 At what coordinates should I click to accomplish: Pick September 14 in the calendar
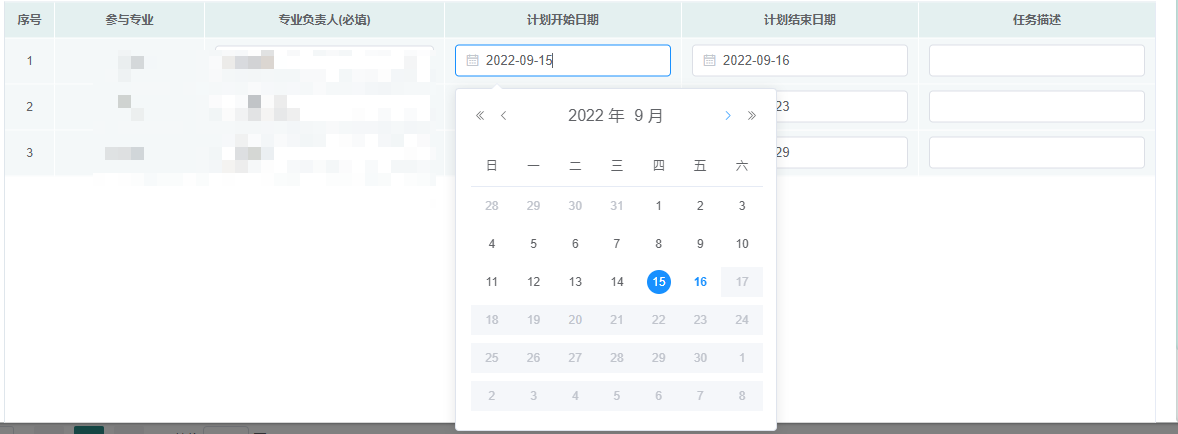(617, 282)
